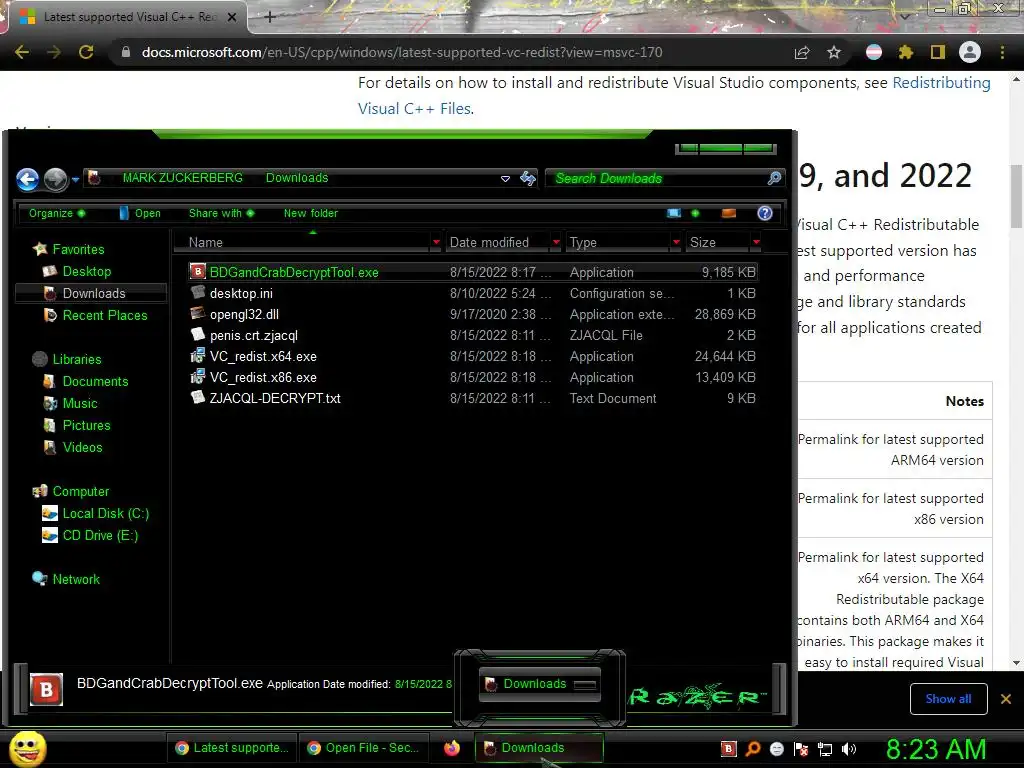Open the recent locations dropdown beside nav arrows

coord(76,179)
